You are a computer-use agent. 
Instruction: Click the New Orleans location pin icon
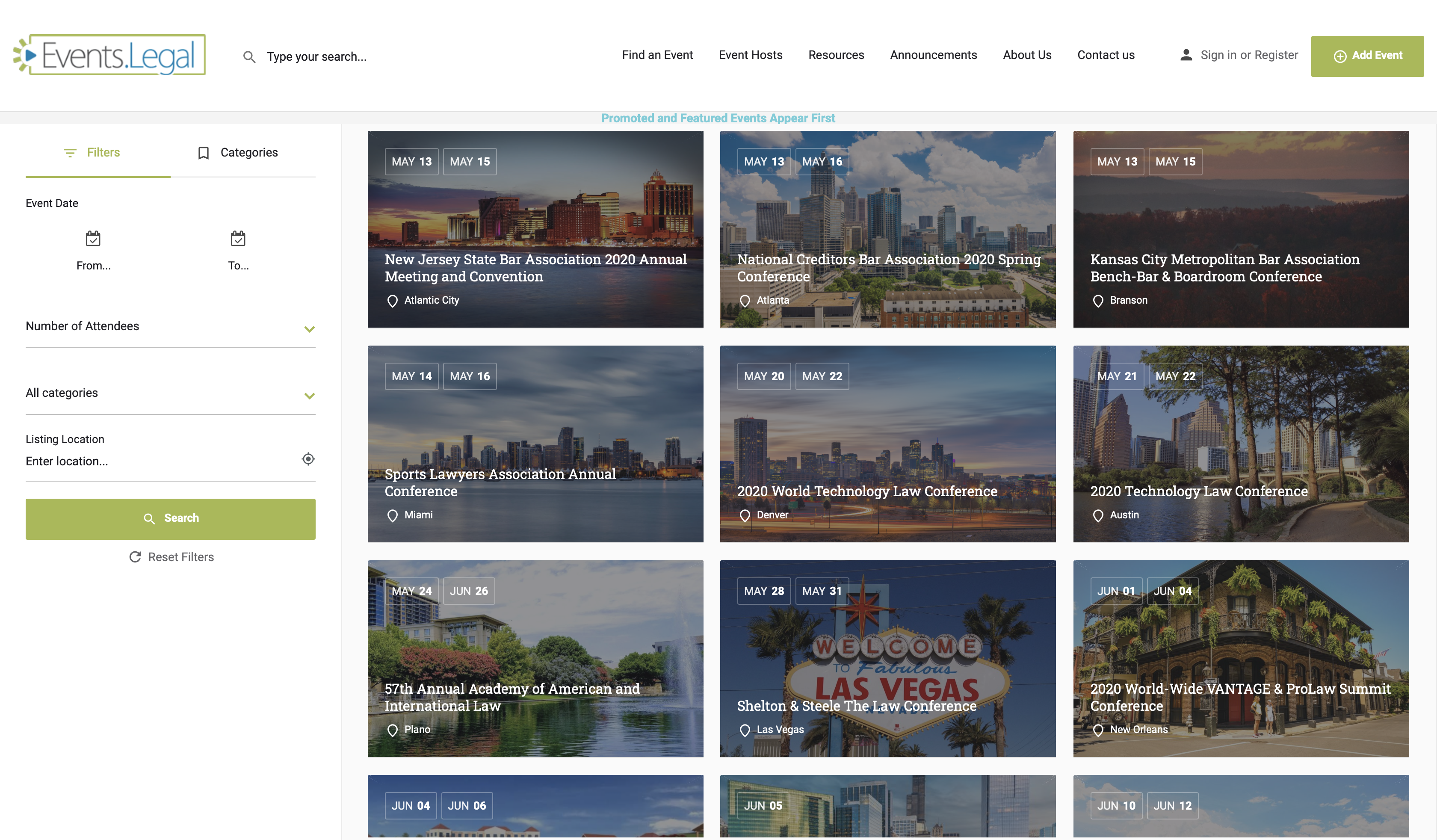click(1098, 730)
